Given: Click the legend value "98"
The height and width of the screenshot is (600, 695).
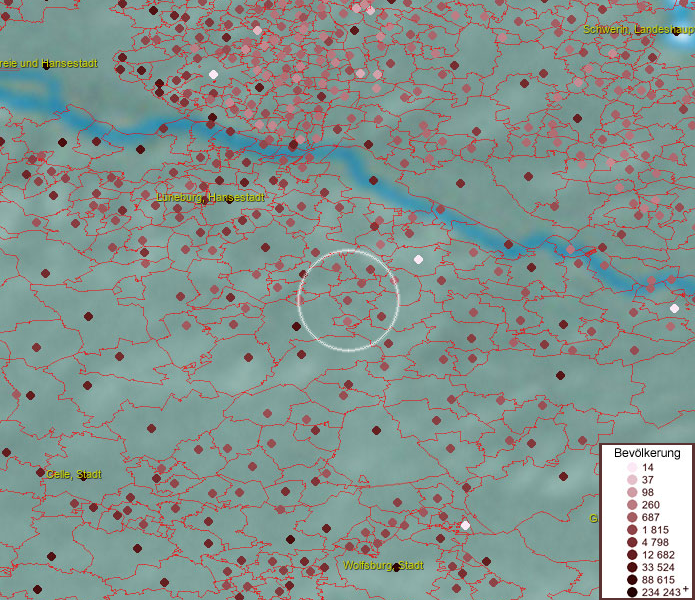Looking at the screenshot, I should pyautogui.click(x=648, y=492).
